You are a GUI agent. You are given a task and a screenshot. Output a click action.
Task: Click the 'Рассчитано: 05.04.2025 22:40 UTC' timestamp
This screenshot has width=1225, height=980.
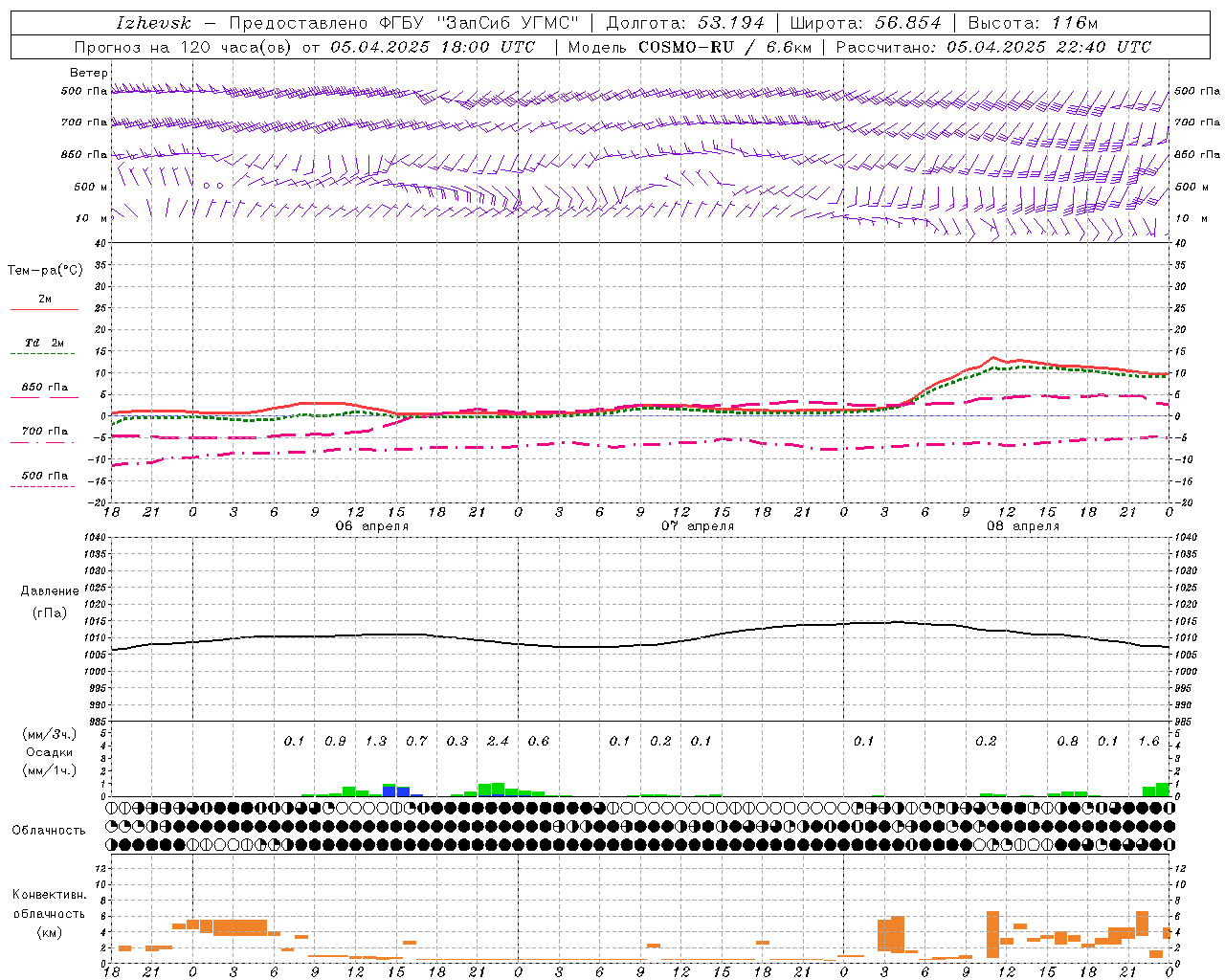(993, 47)
